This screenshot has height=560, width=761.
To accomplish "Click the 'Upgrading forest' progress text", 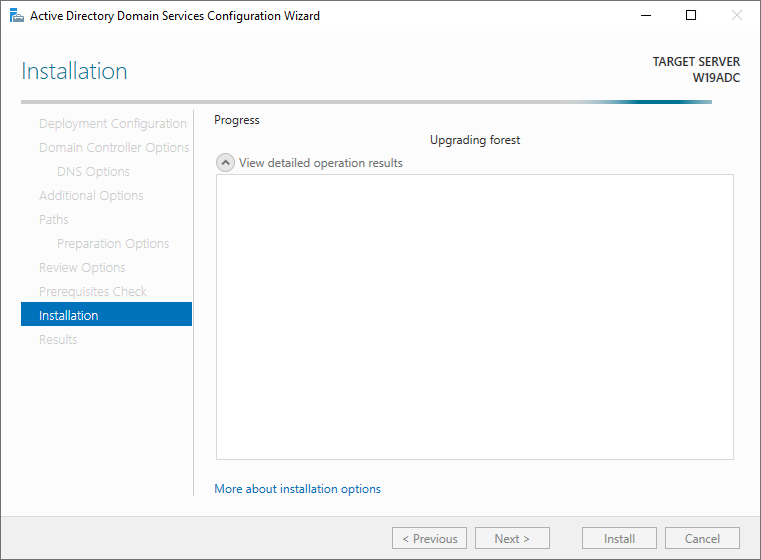I will tap(475, 140).
